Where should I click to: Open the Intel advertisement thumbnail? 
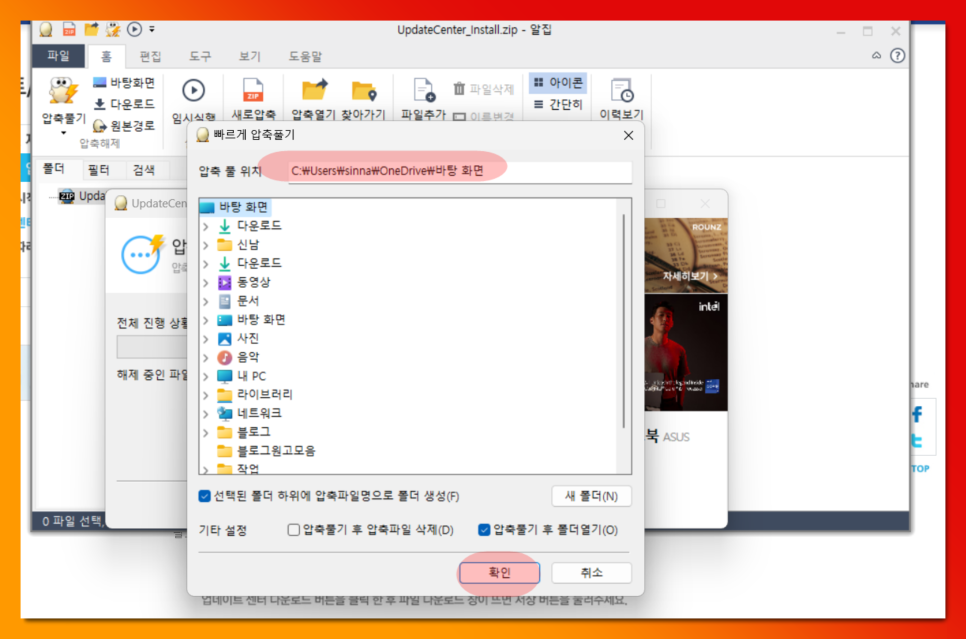pos(686,352)
